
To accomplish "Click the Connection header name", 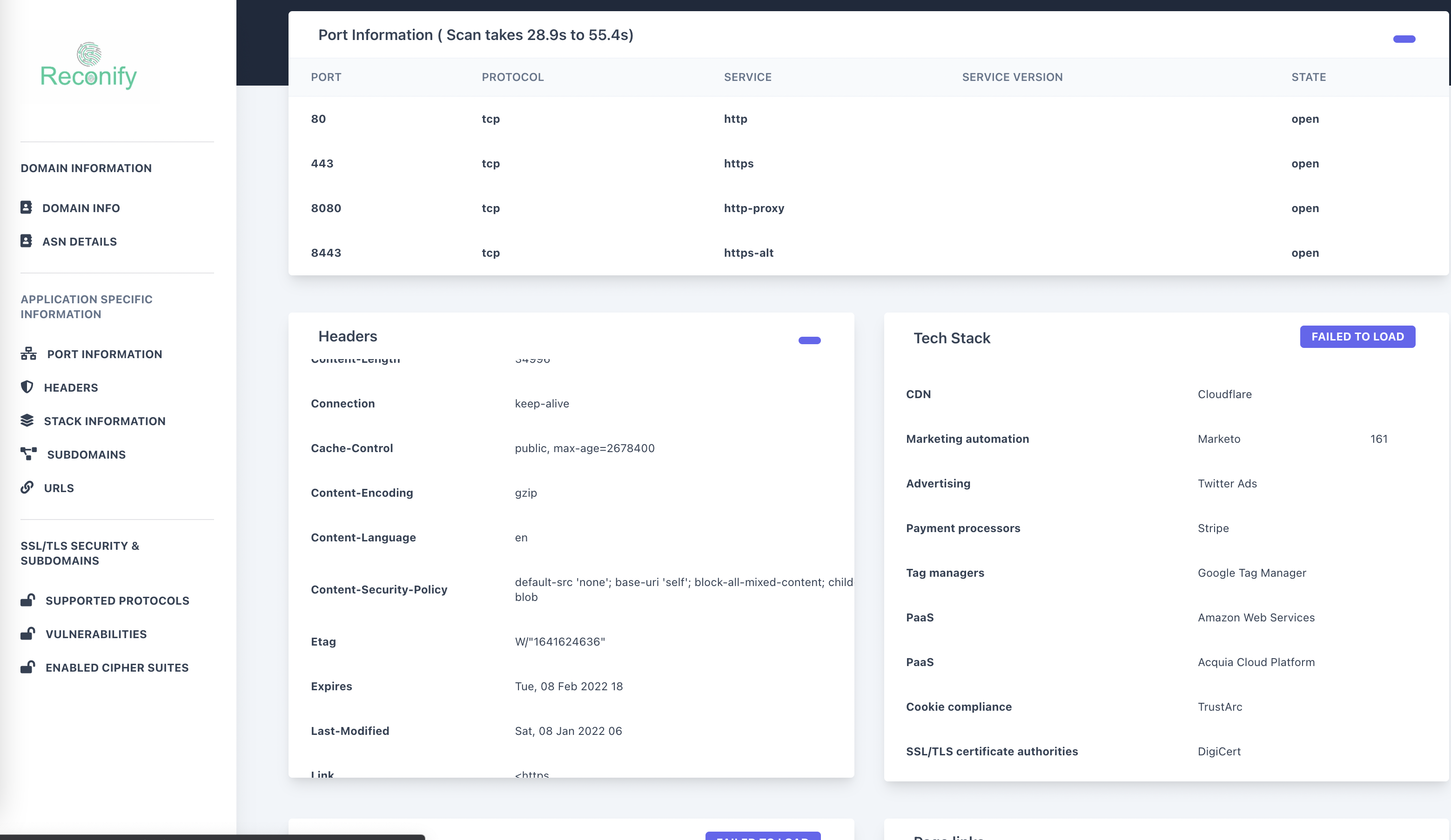I will [x=343, y=403].
